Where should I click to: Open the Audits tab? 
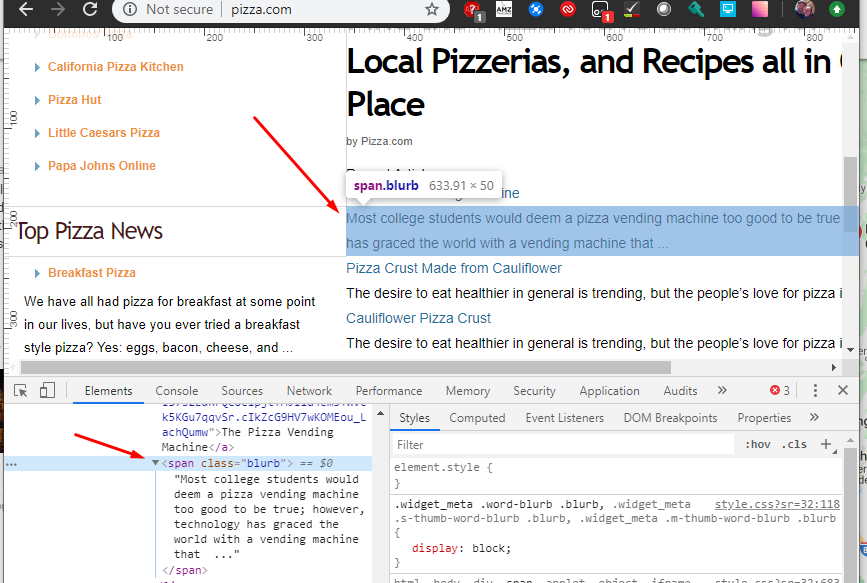point(680,391)
